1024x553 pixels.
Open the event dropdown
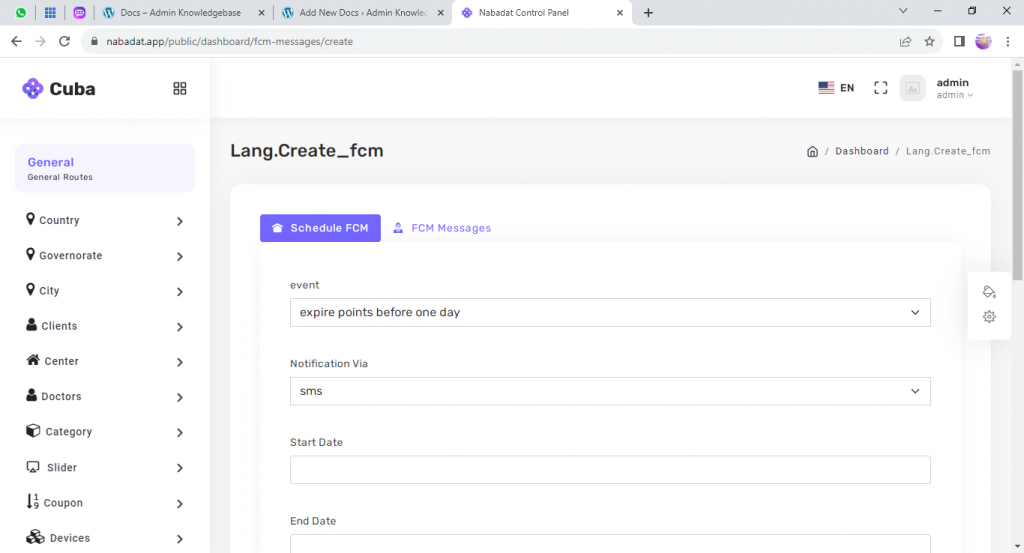pos(610,312)
